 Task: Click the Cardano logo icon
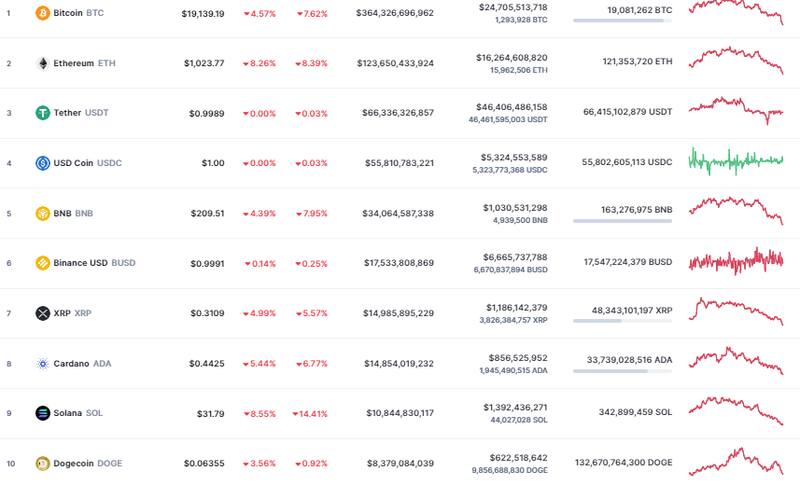pyautogui.click(x=42, y=363)
